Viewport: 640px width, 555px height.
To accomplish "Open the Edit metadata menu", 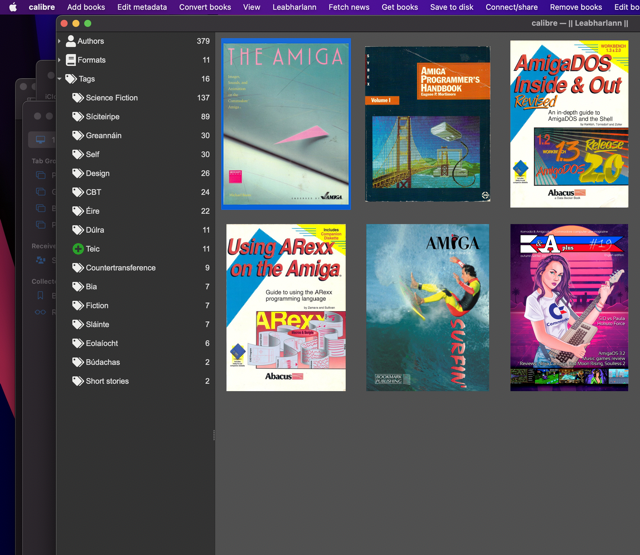I will tap(142, 7).
